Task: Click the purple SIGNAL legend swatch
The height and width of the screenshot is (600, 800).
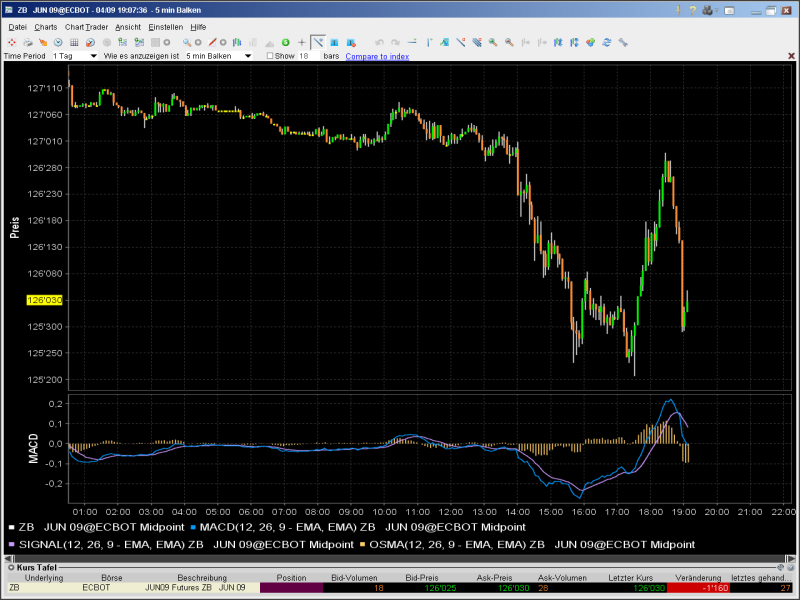Action: 12,544
